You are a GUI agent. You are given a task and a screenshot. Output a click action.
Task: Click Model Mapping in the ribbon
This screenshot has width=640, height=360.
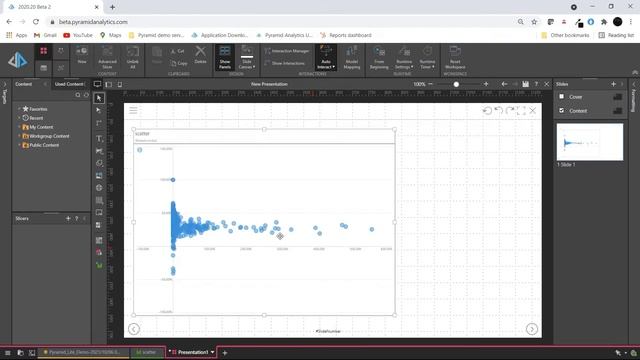pyautogui.click(x=351, y=57)
